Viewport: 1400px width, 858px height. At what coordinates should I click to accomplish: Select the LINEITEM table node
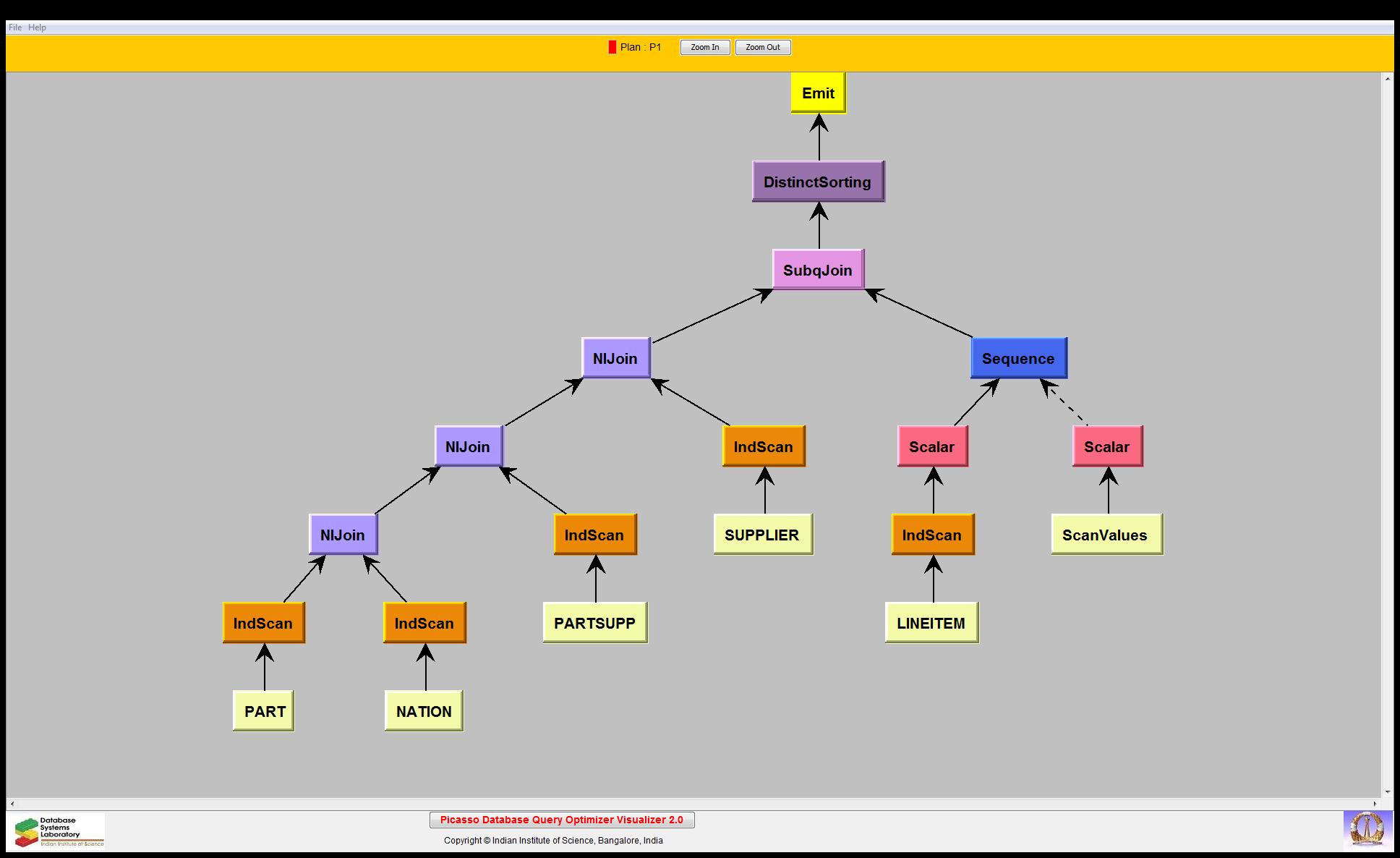pyautogui.click(x=931, y=623)
